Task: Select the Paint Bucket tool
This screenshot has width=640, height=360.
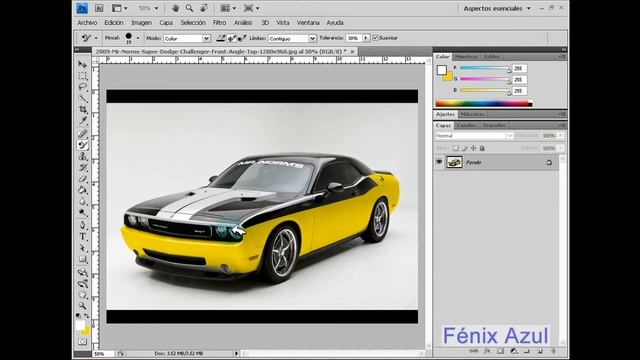Action: point(82,190)
